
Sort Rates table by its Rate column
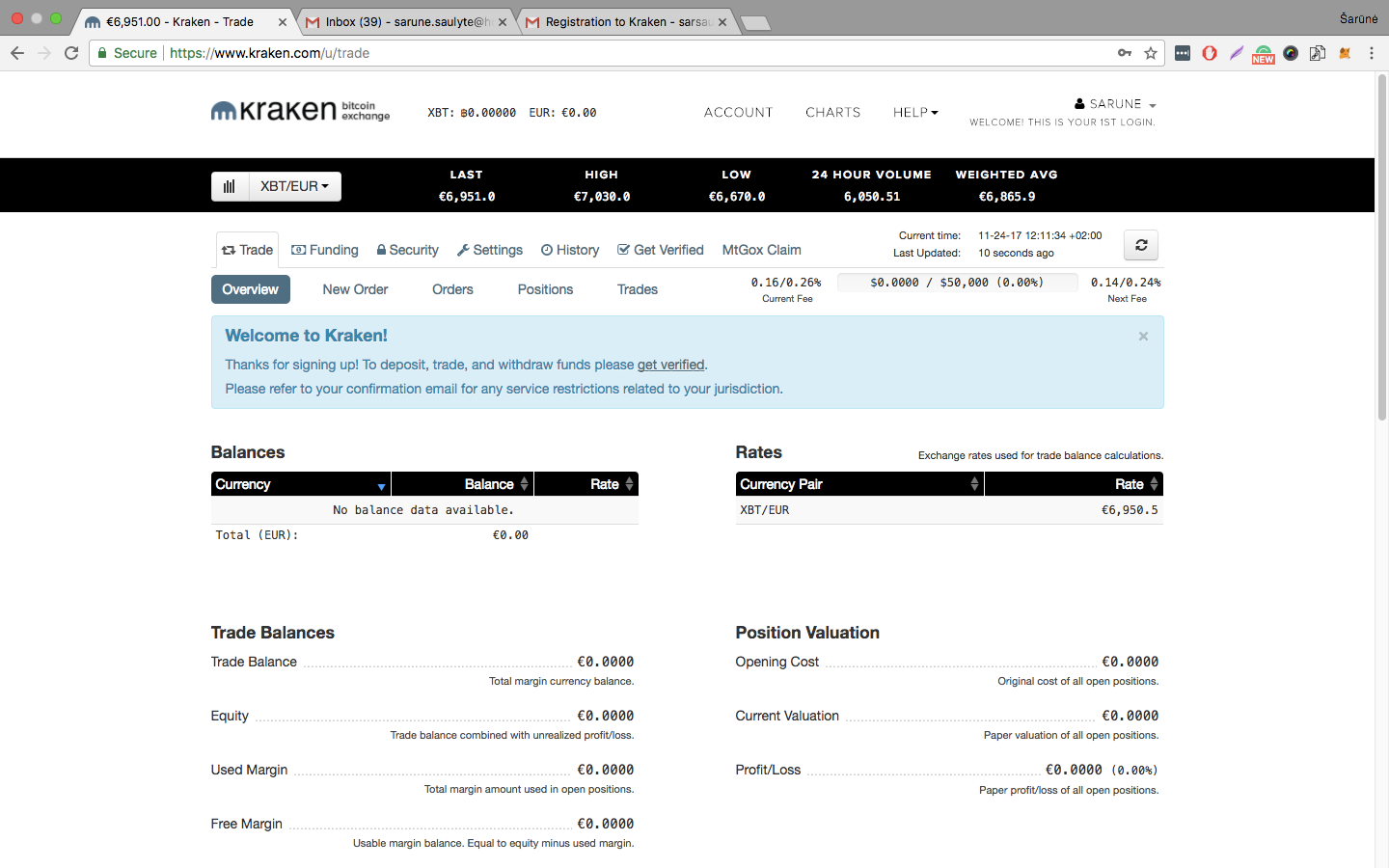click(1074, 484)
